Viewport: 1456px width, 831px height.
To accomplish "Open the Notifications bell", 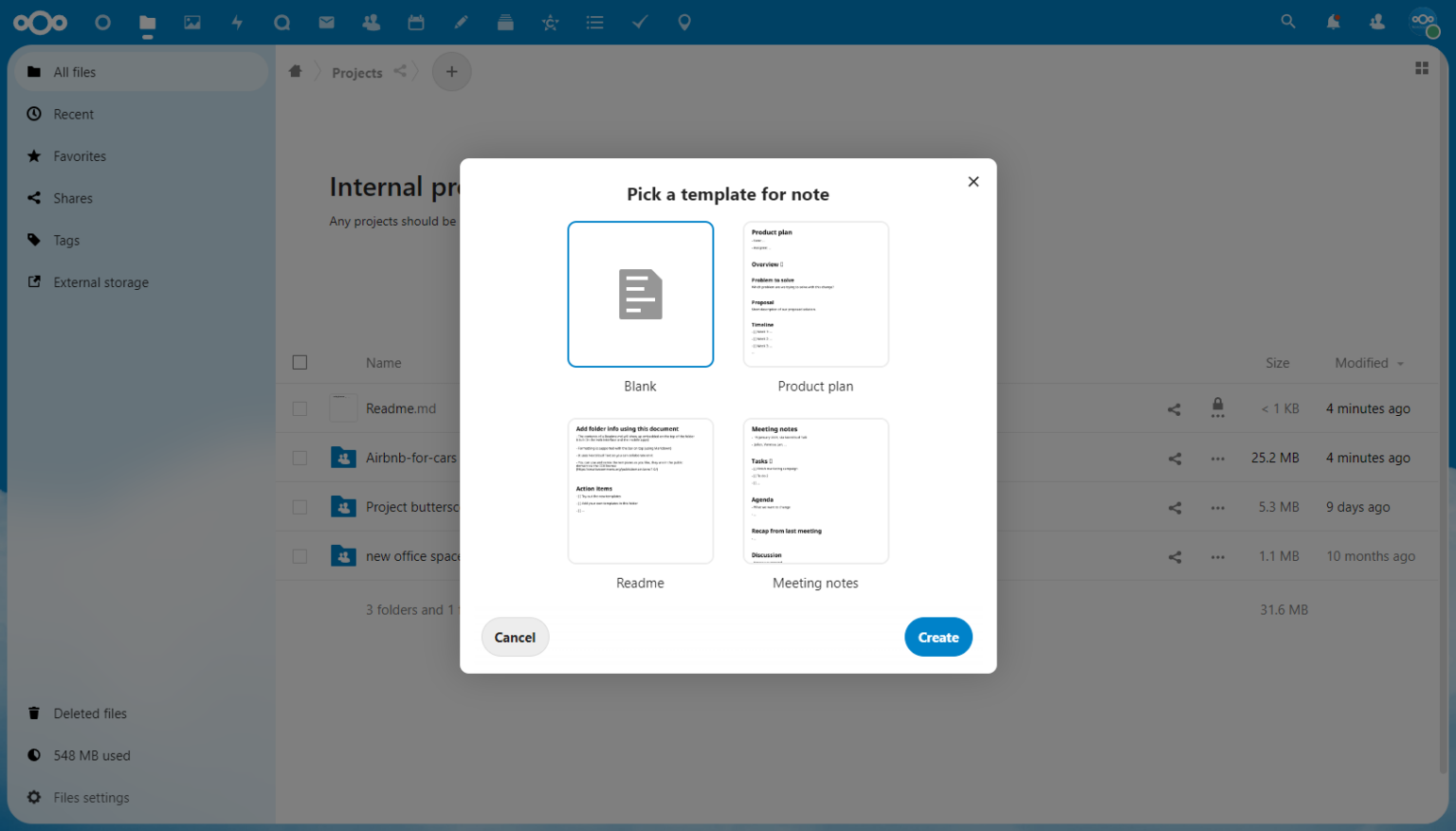I will coord(1333,22).
